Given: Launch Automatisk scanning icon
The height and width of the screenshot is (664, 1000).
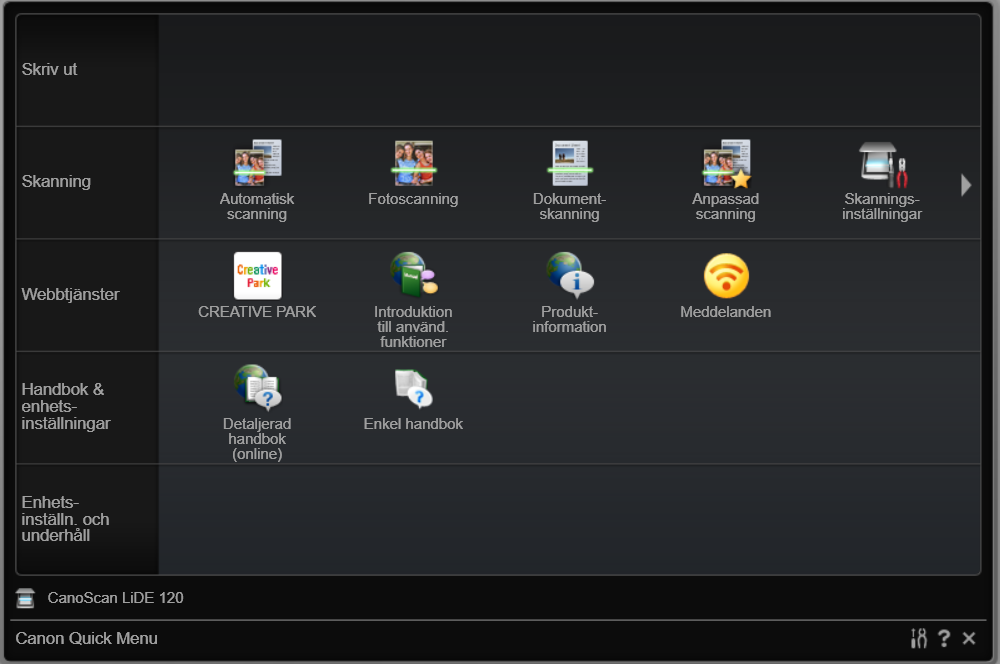Looking at the screenshot, I should coord(257,164).
